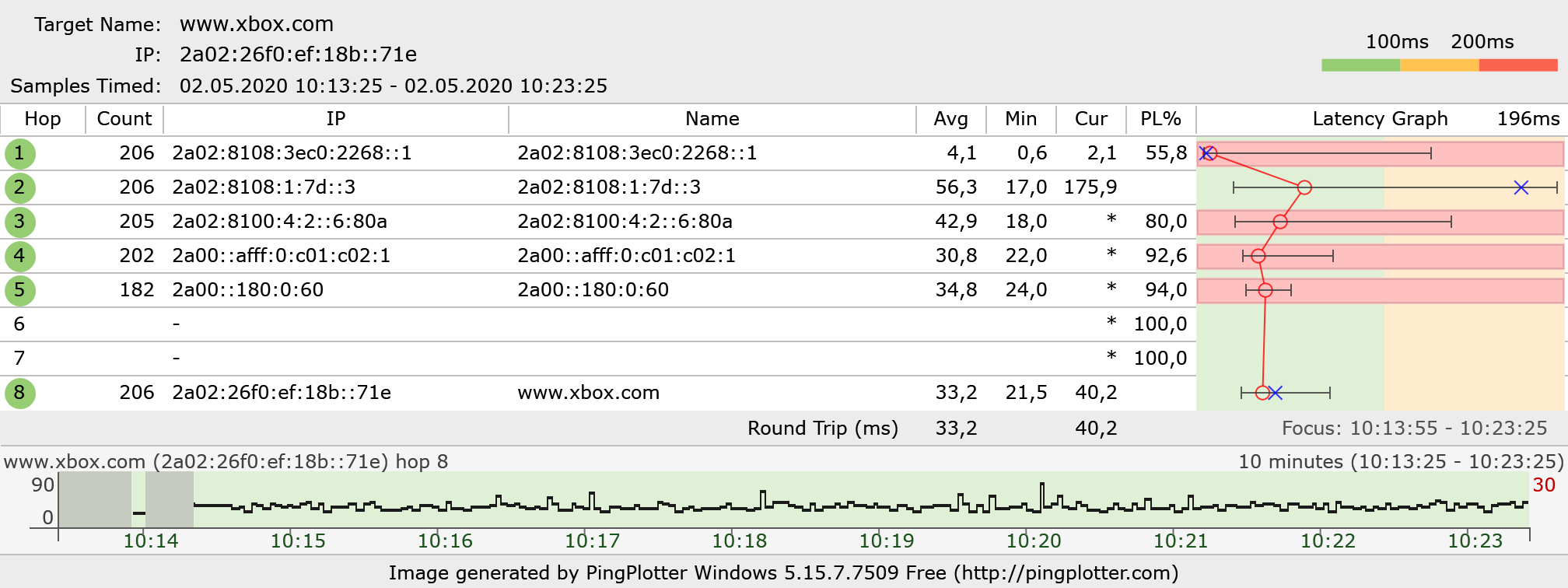The width and height of the screenshot is (1568, 588).
Task: Click the 10:17 timeline marker
Action: (592, 541)
